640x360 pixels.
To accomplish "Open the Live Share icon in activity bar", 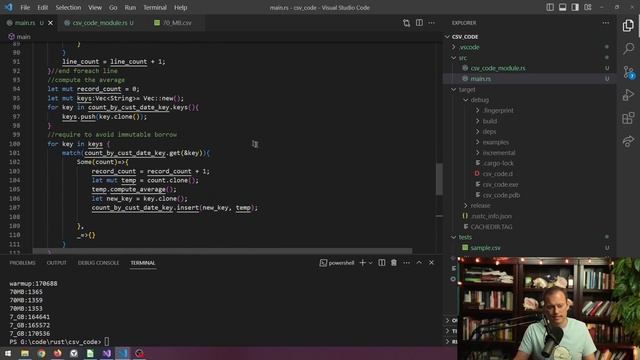I will 628,141.
